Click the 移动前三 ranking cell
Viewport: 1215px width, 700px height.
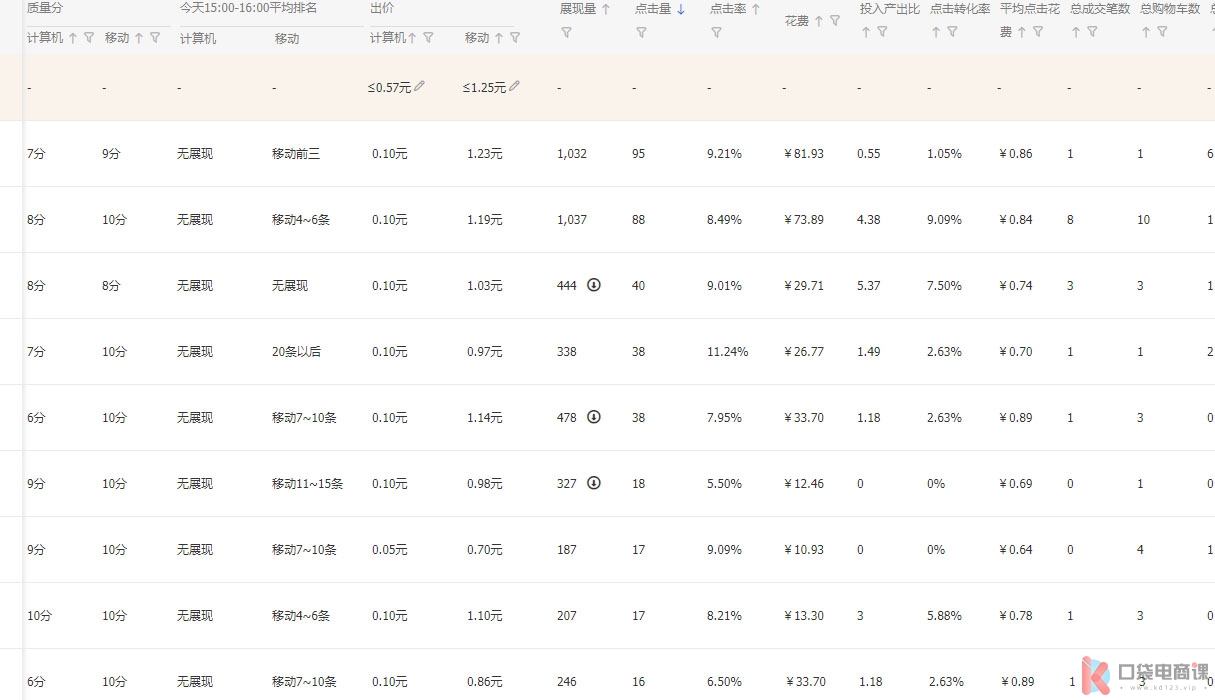tap(296, 154)
